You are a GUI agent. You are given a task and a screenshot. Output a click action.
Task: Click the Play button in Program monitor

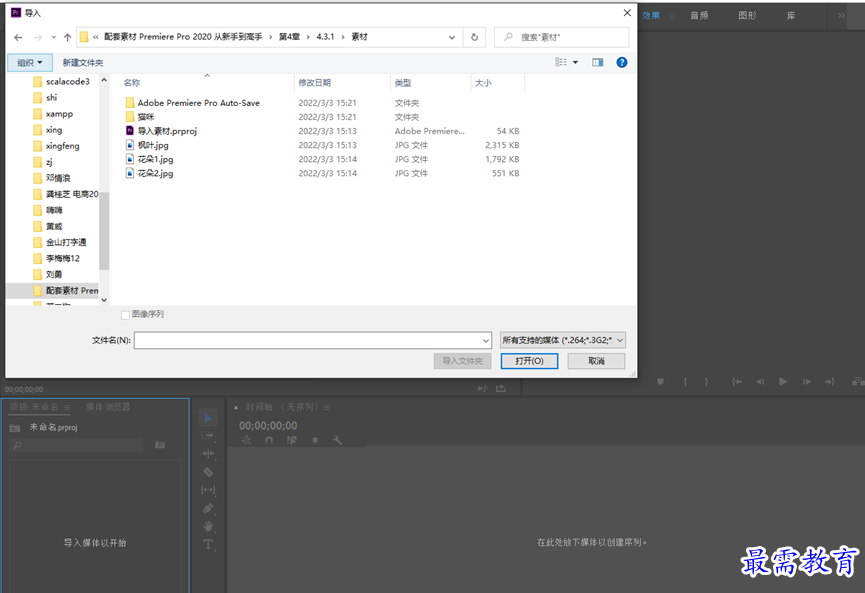click(783, 382)
